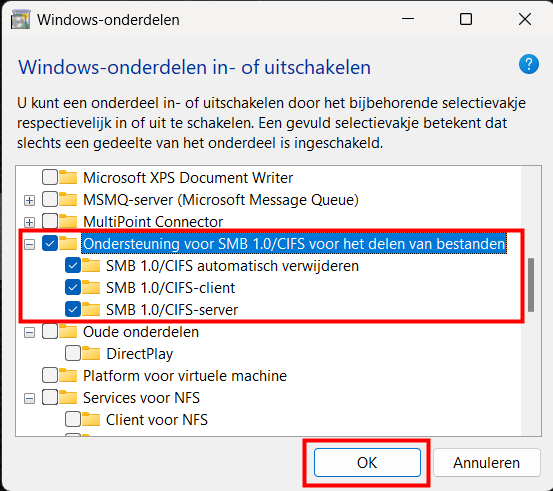Collapse the Ondersteuning voor SMB 1.0/CIFS node
This screenshot has width=553, height=491.
pos(30,244)
